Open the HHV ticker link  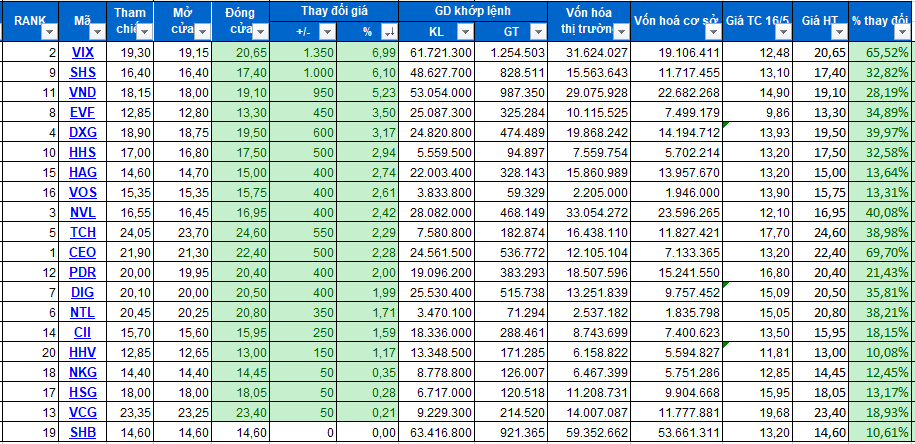click(x=83, y=352)
